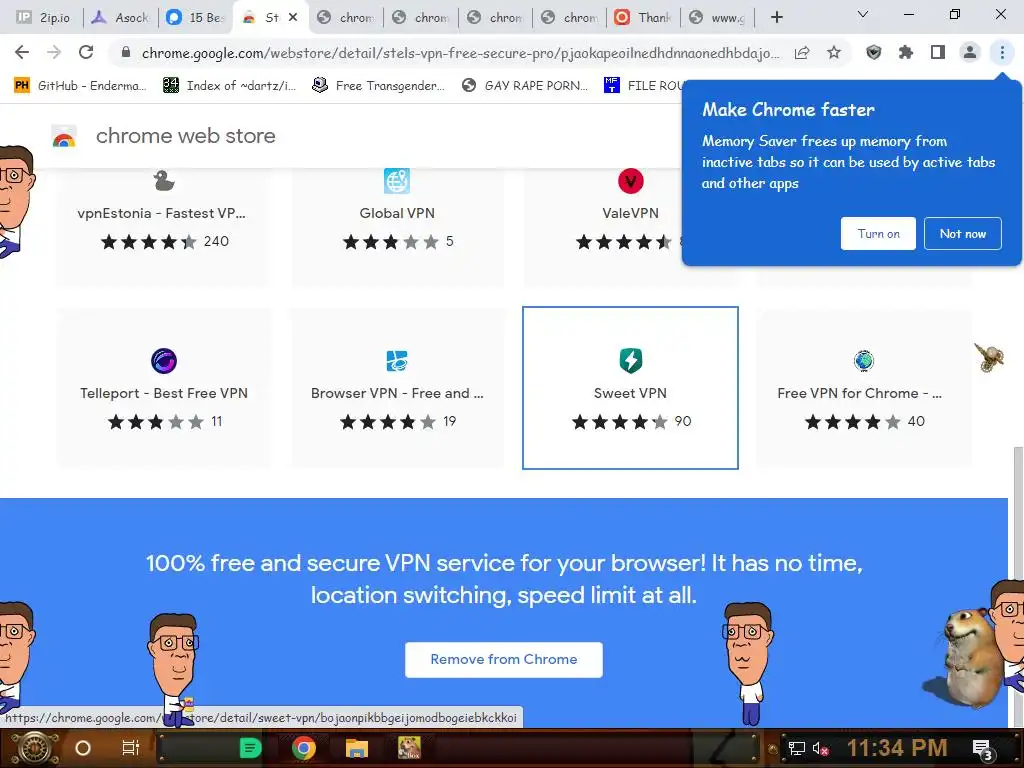Click chrome web store title text
This screenshot has width=1024, height=768.
(x=185, y=136)
